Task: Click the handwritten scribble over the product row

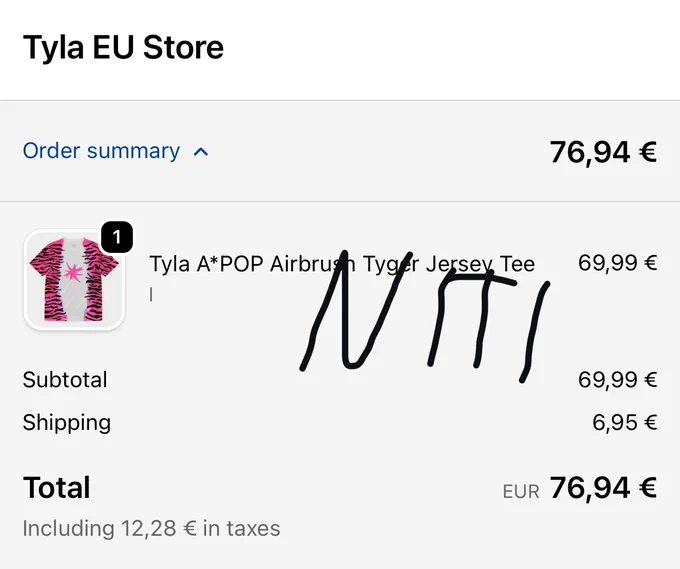Action: click(425, 317)
